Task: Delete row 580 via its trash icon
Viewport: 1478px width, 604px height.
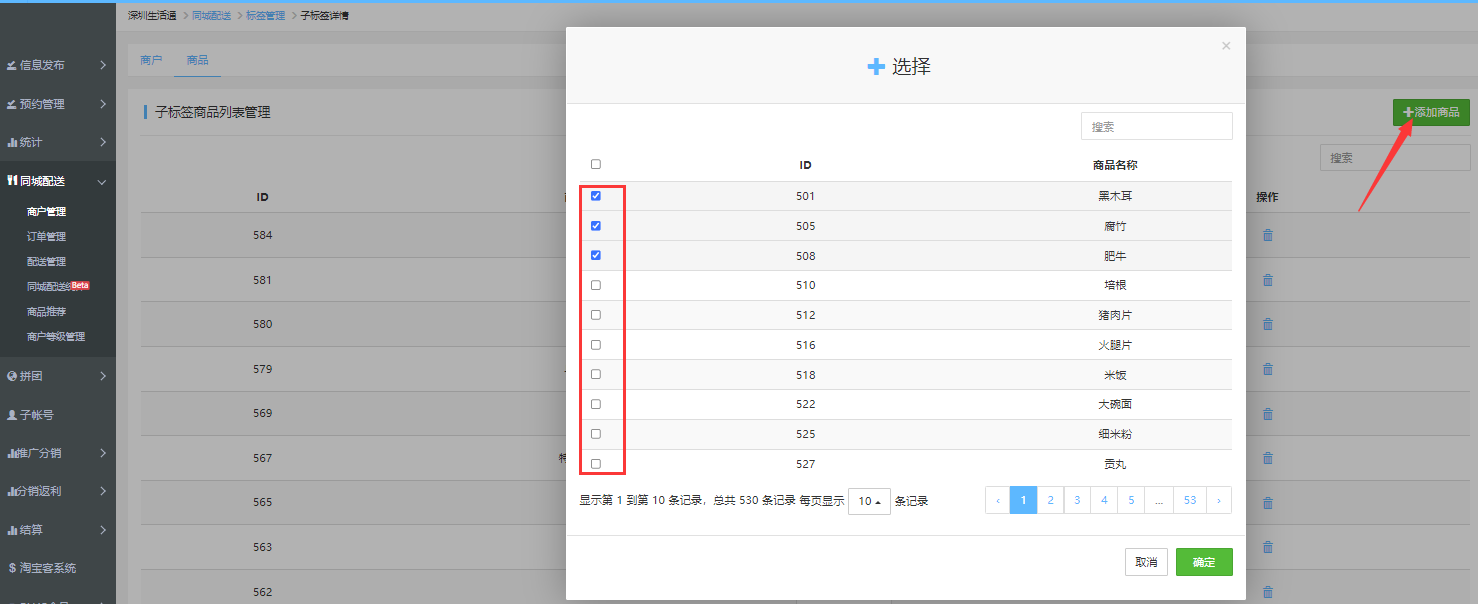Action: click(x=1268, y=325)
